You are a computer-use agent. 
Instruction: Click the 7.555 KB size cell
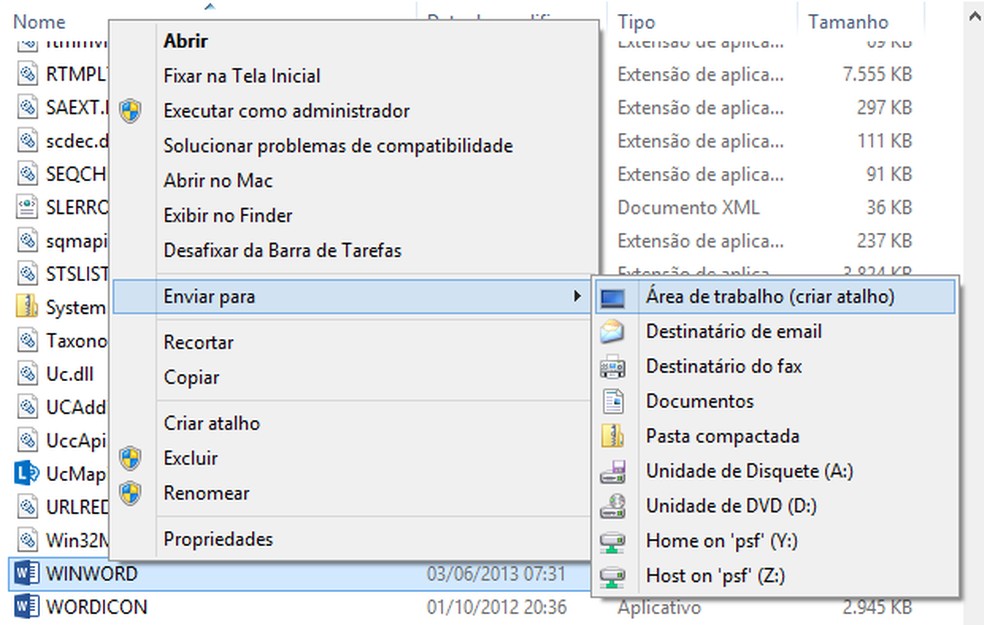(877, 74)
